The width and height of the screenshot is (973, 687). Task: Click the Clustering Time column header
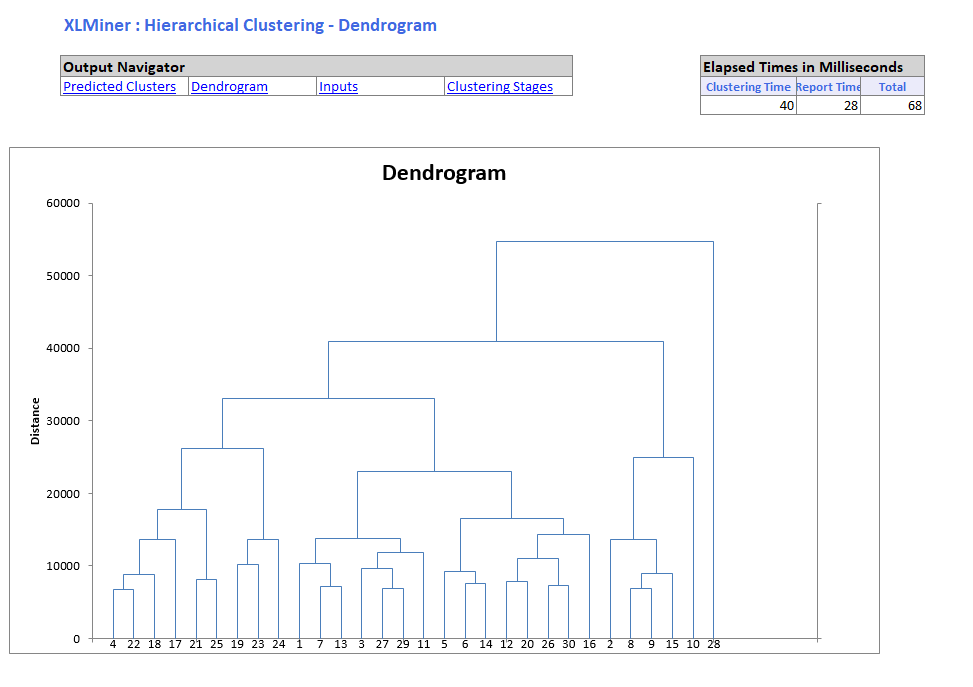coord(748,87)
